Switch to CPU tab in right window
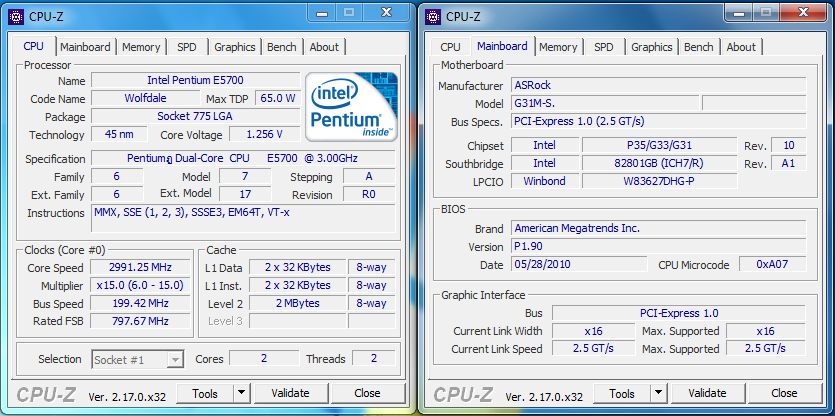 coord(450,47)
